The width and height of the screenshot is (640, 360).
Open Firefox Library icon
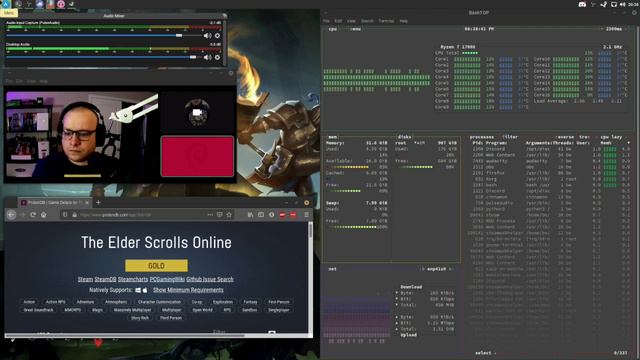tap(250, 215)
